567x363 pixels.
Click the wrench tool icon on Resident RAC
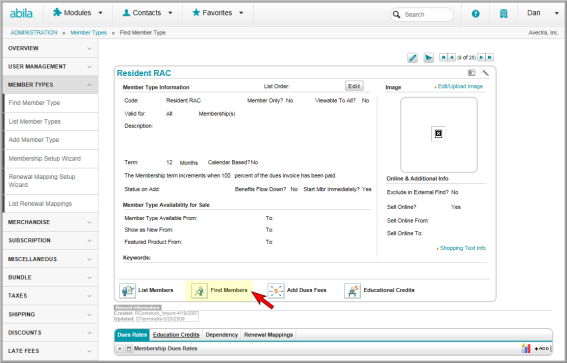click(485, 72)
